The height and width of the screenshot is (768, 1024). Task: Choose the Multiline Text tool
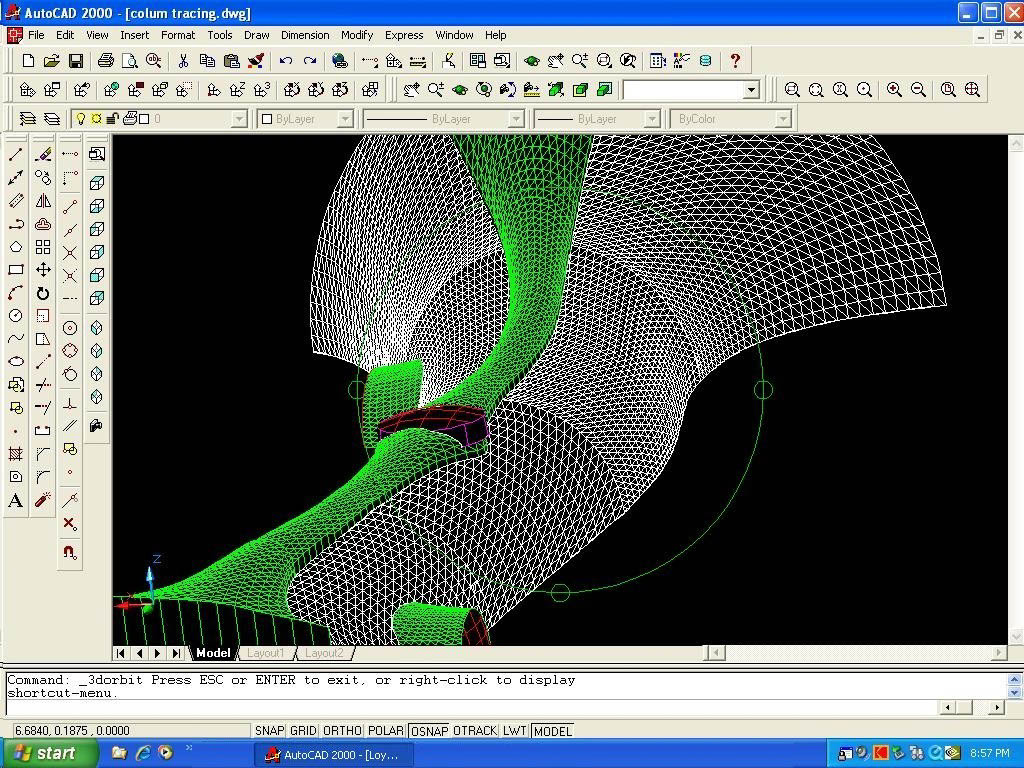click(x=16, y=501)
